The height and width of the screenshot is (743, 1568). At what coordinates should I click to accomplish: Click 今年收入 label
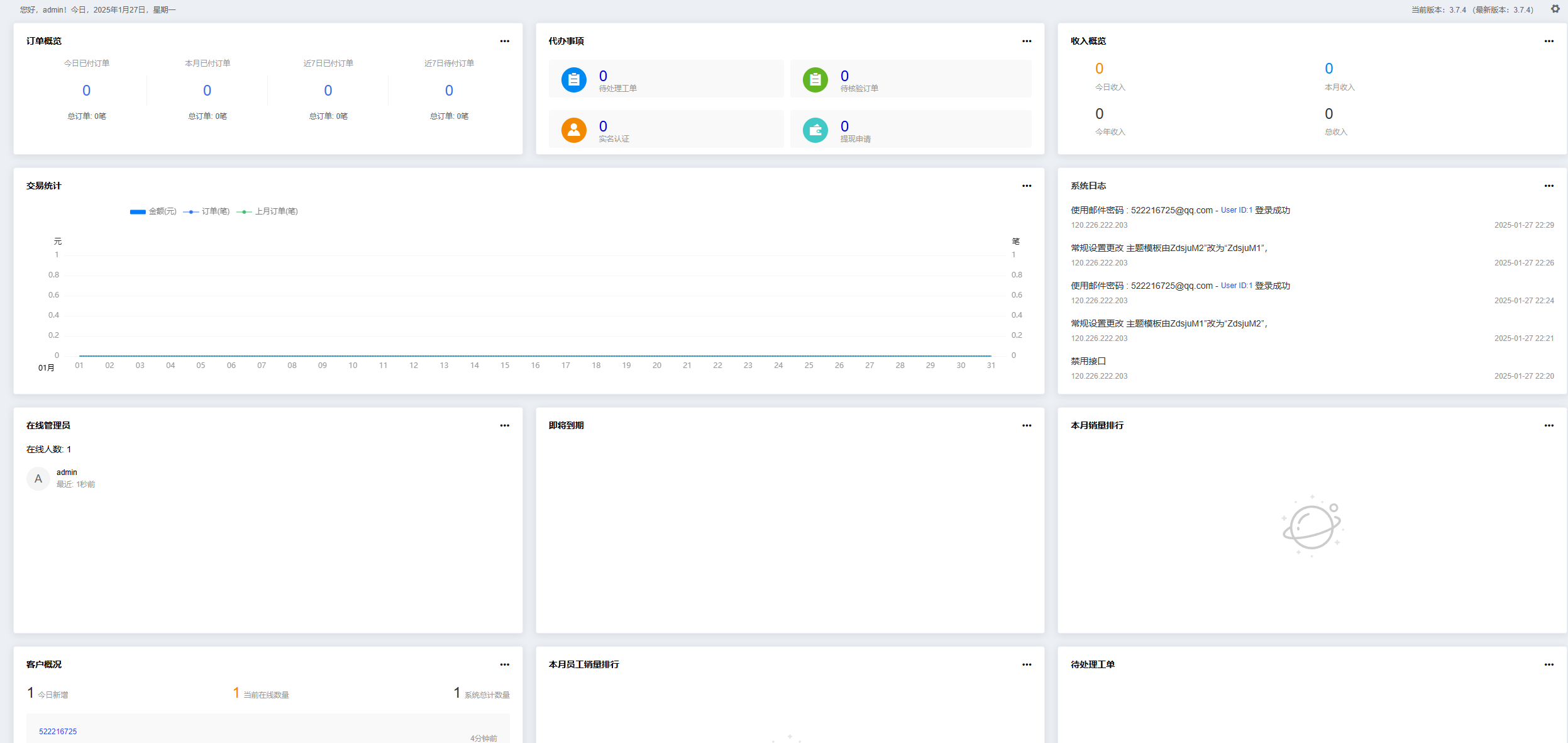click(1110, 132)
